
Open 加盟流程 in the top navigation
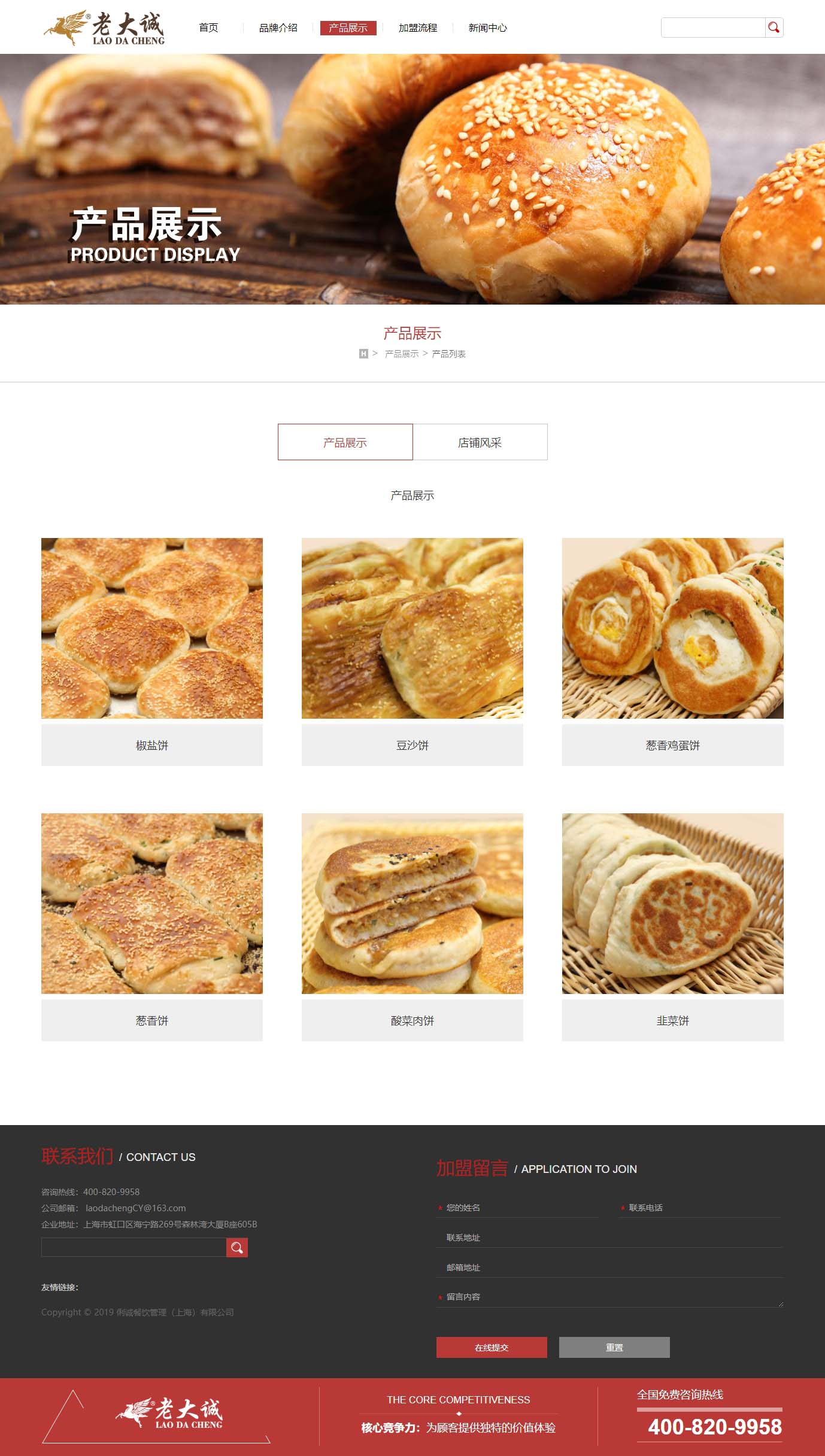coord(418,28)
